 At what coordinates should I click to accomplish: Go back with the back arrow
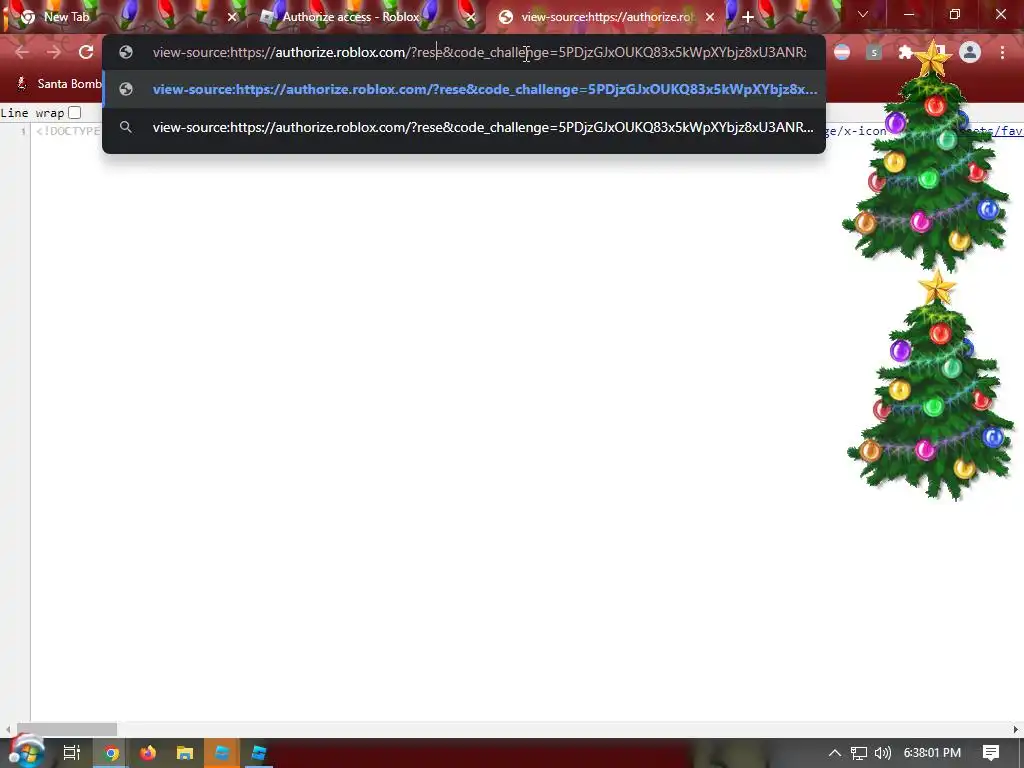coord(22,52)
